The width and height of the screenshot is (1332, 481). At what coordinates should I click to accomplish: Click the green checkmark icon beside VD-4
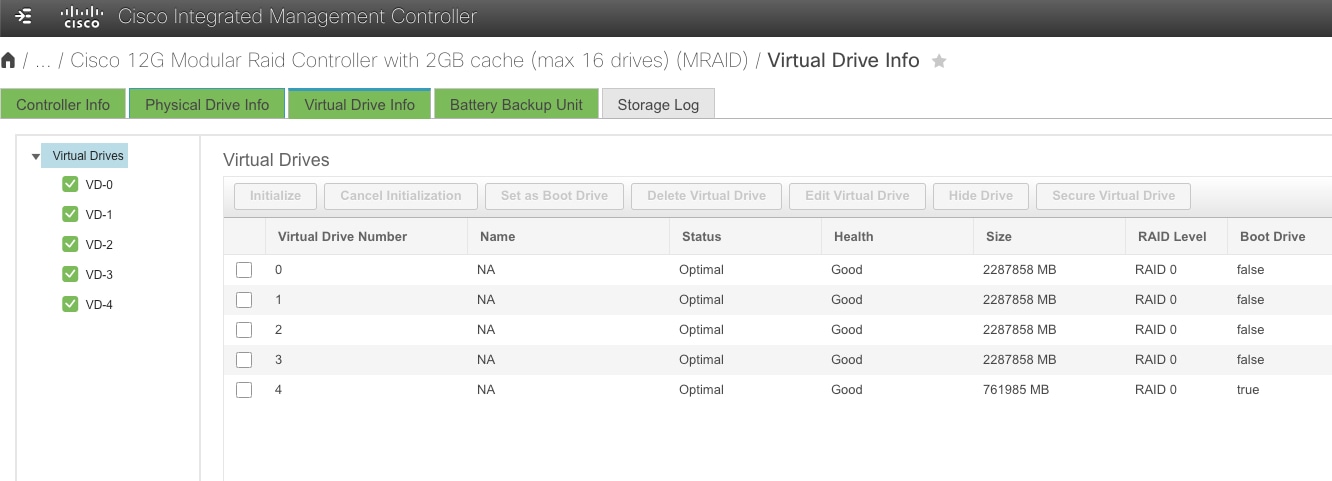click(x=70, y=304)
